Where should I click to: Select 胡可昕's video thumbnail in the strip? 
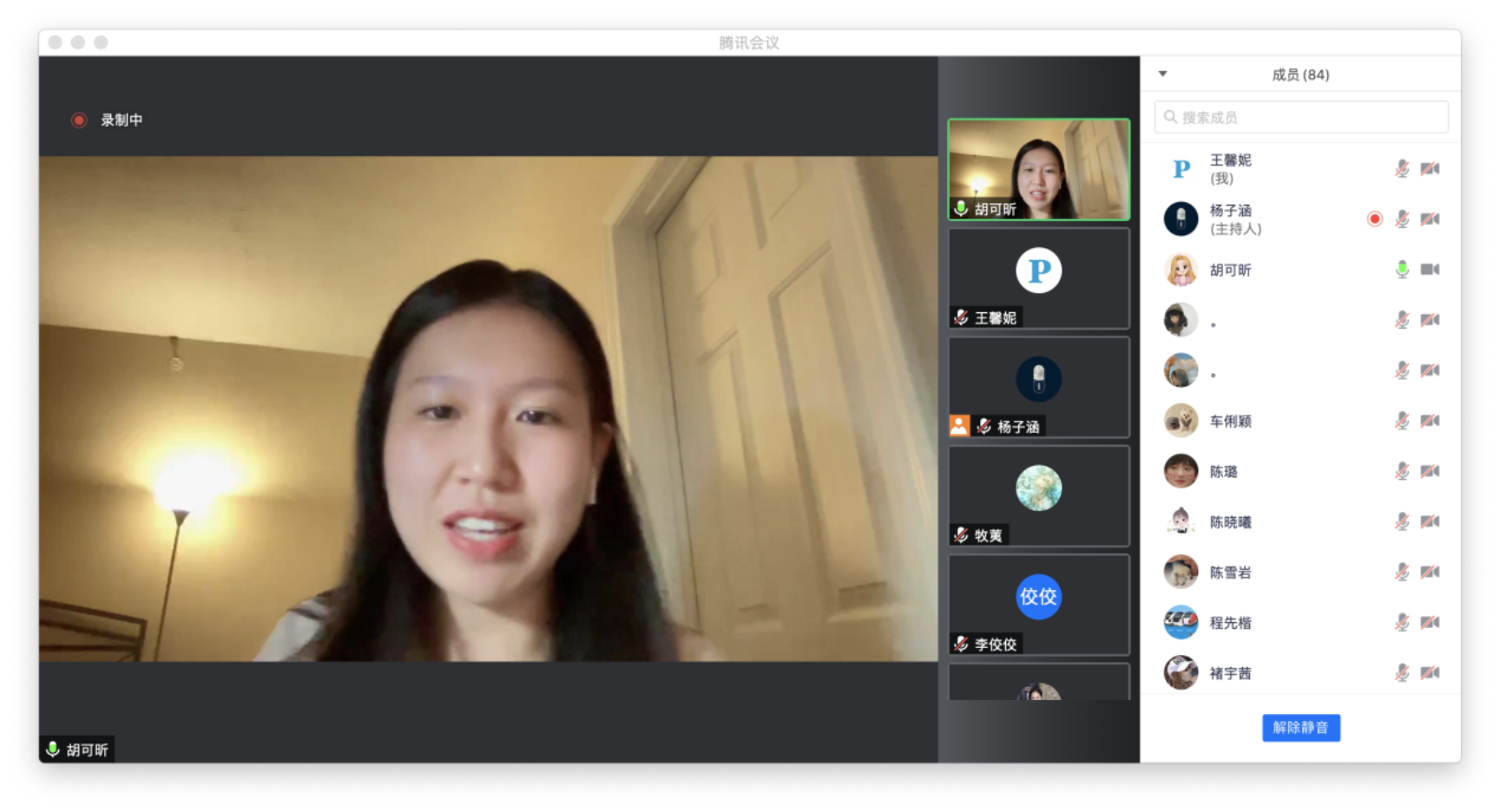(1038, 169)
